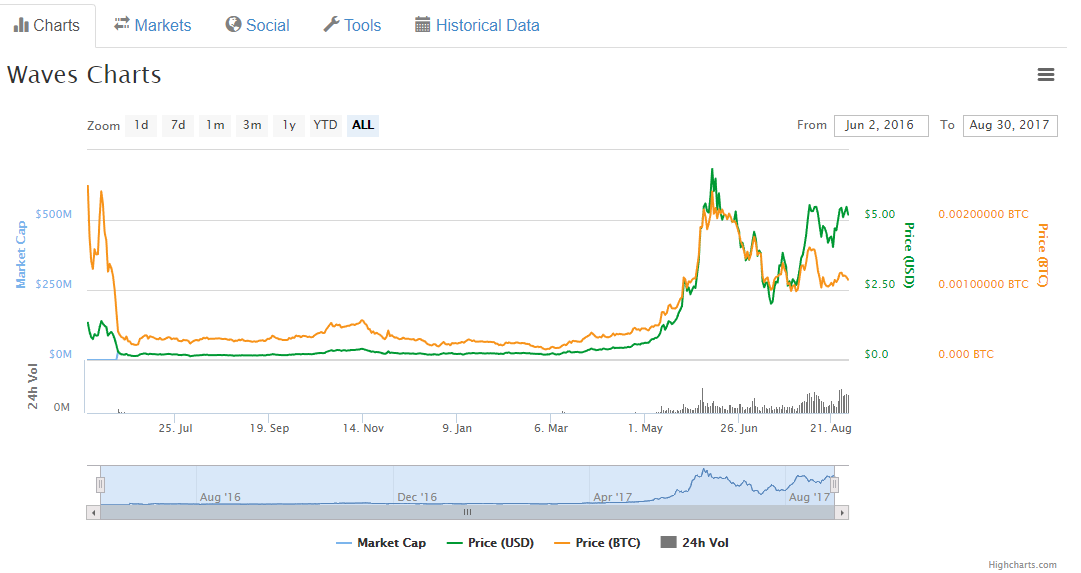Click the Apr '17 navigator label
Image resolution: width=1081 pixels, height=573 pixels.
[x=613, y=497]
